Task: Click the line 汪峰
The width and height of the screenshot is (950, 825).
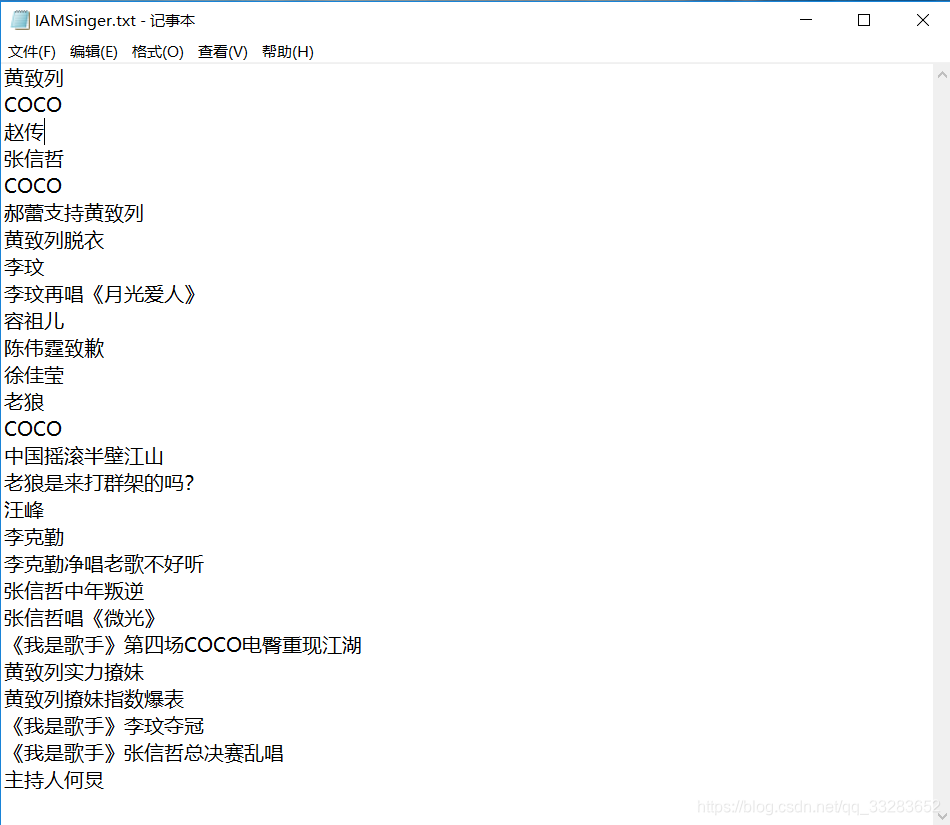Action: point(24,510)
